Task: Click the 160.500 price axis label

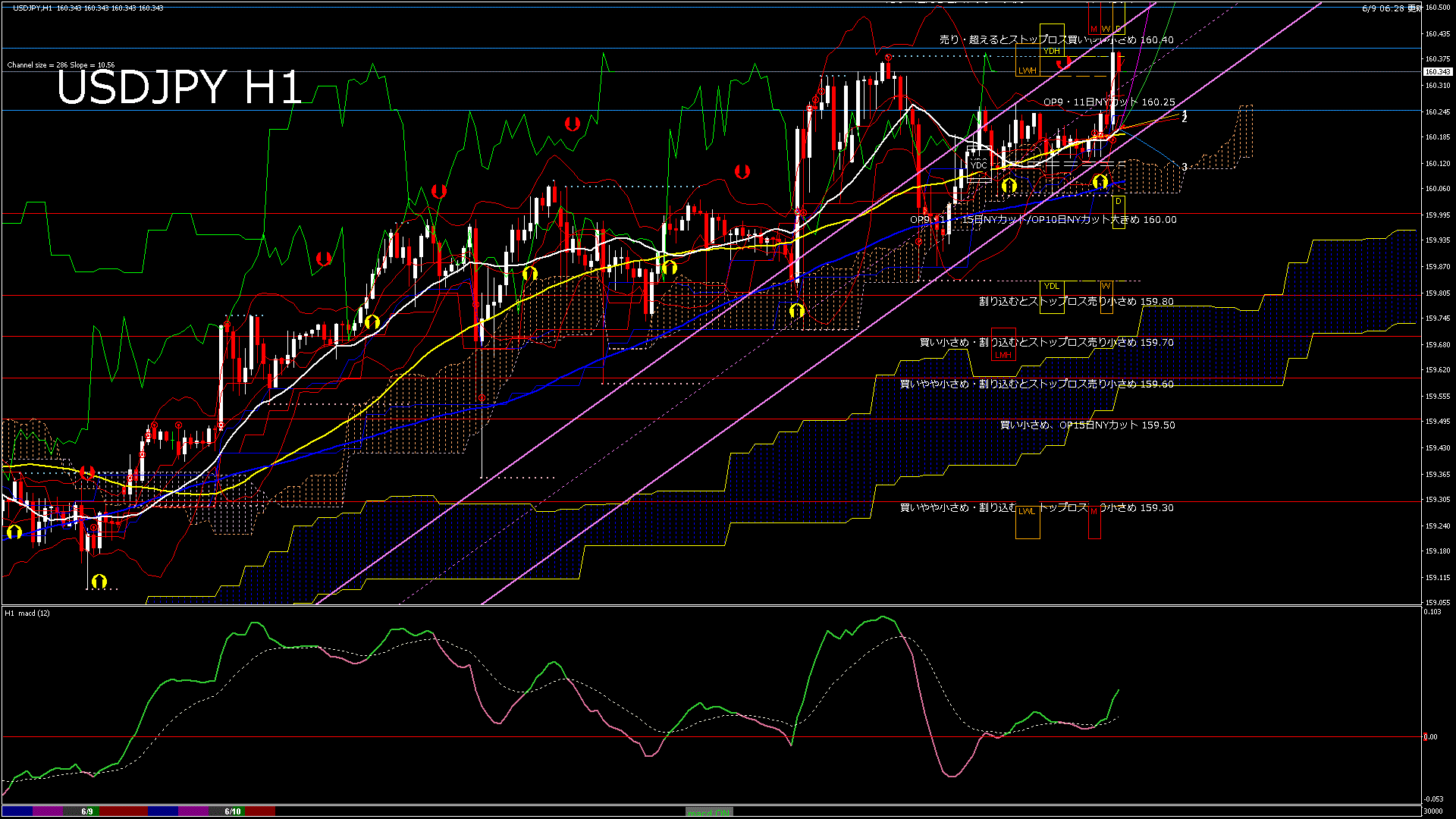Action: pyautogui.click(x=1438, y=8)
